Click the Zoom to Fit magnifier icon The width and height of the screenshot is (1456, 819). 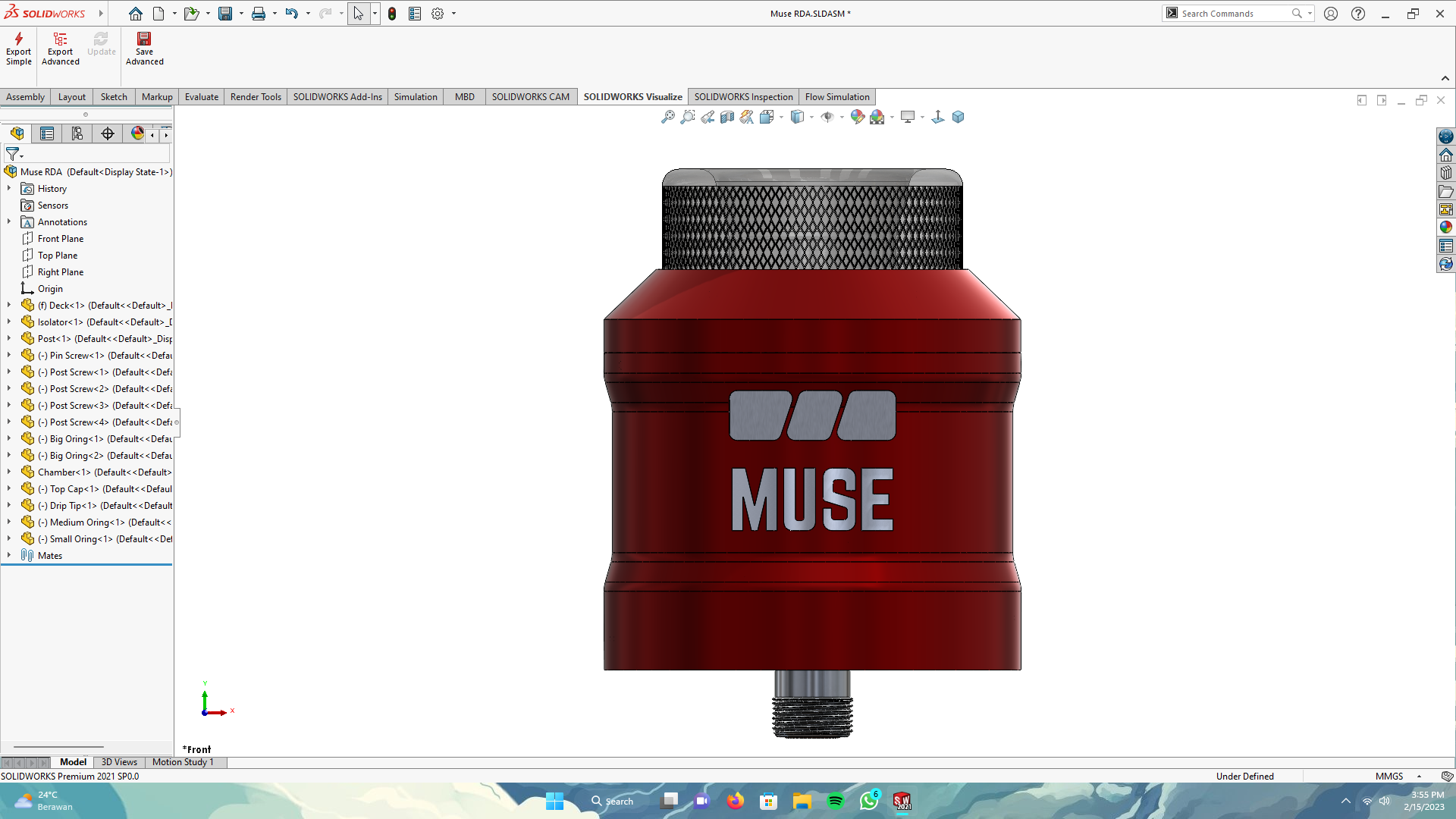pyautogui.click(x=667, y=117)
